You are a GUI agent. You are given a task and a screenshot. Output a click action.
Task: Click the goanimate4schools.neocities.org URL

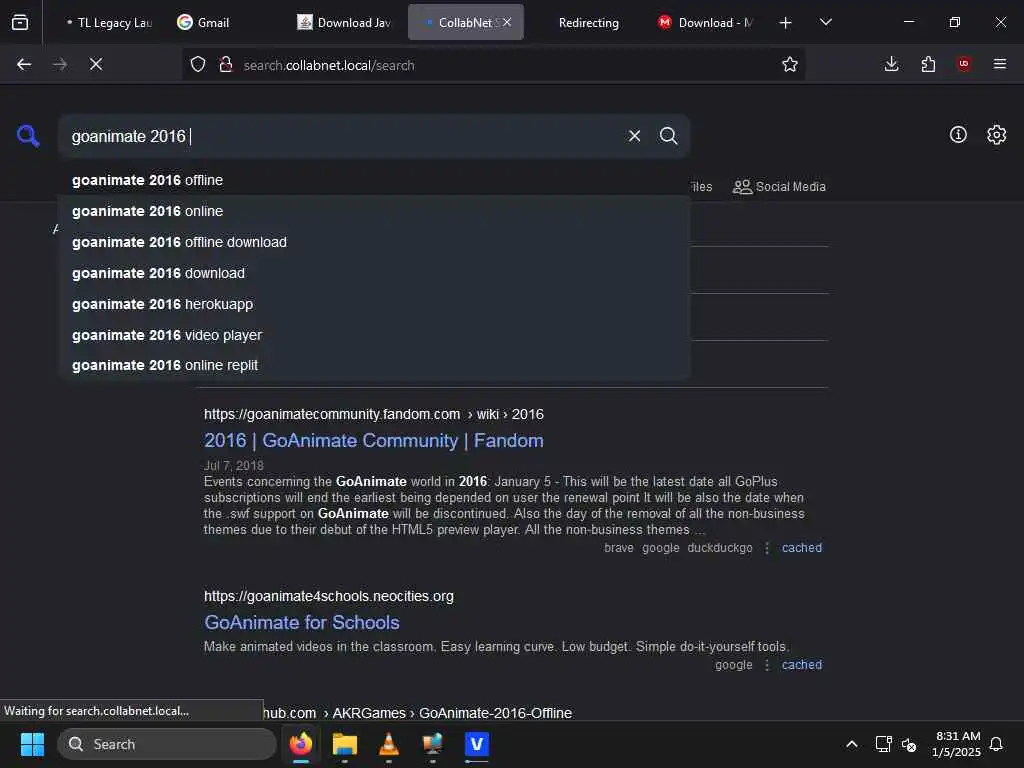[328, 596]
